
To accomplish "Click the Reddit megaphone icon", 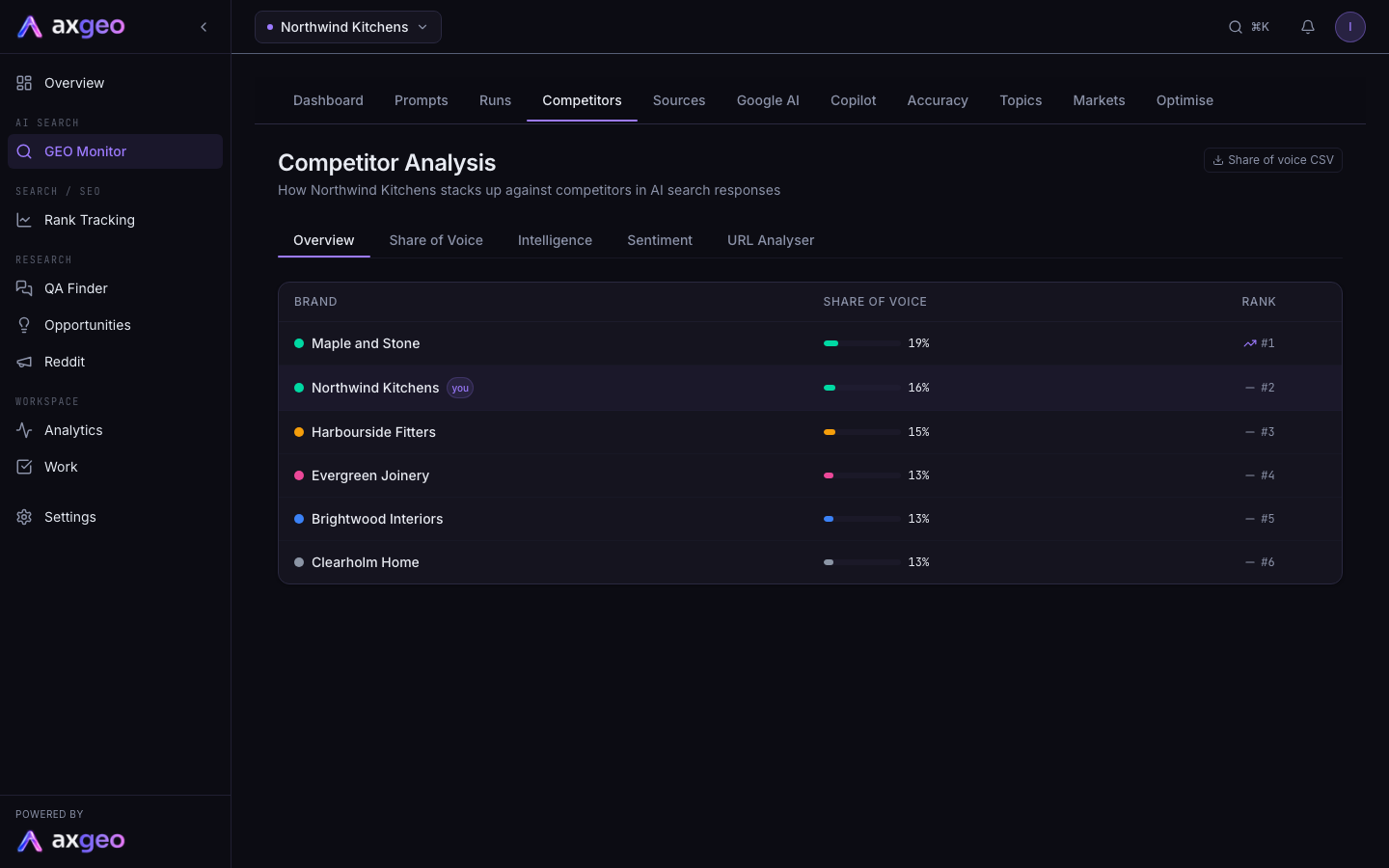I will [24, 362].
